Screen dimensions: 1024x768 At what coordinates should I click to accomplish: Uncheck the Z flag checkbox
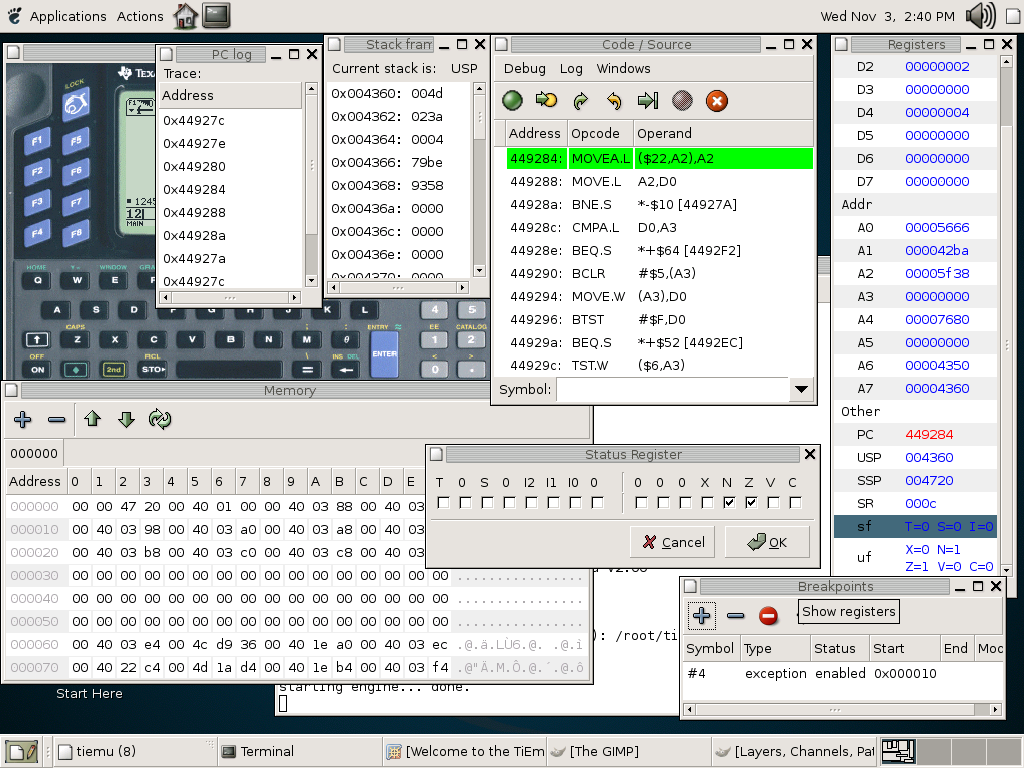(751, 503)
